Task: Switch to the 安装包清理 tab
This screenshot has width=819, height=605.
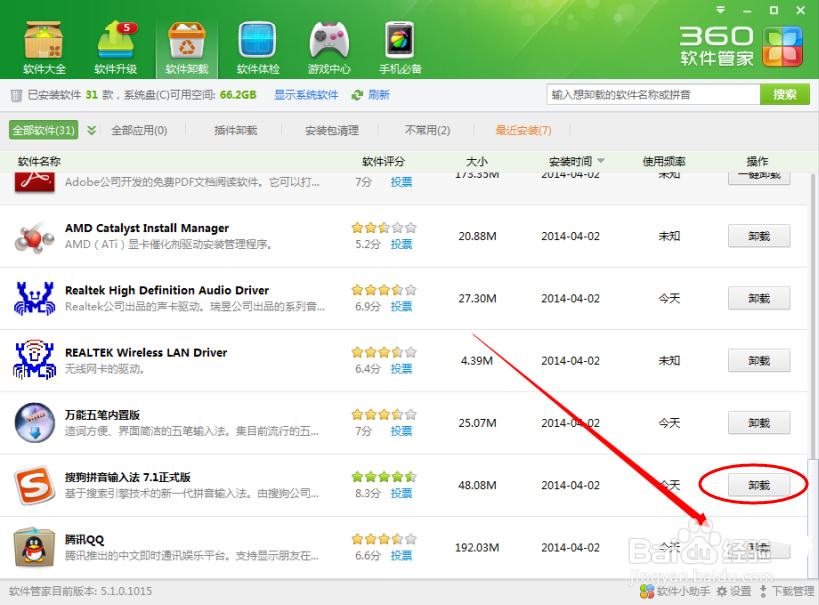Action: [x=332, y=130]
